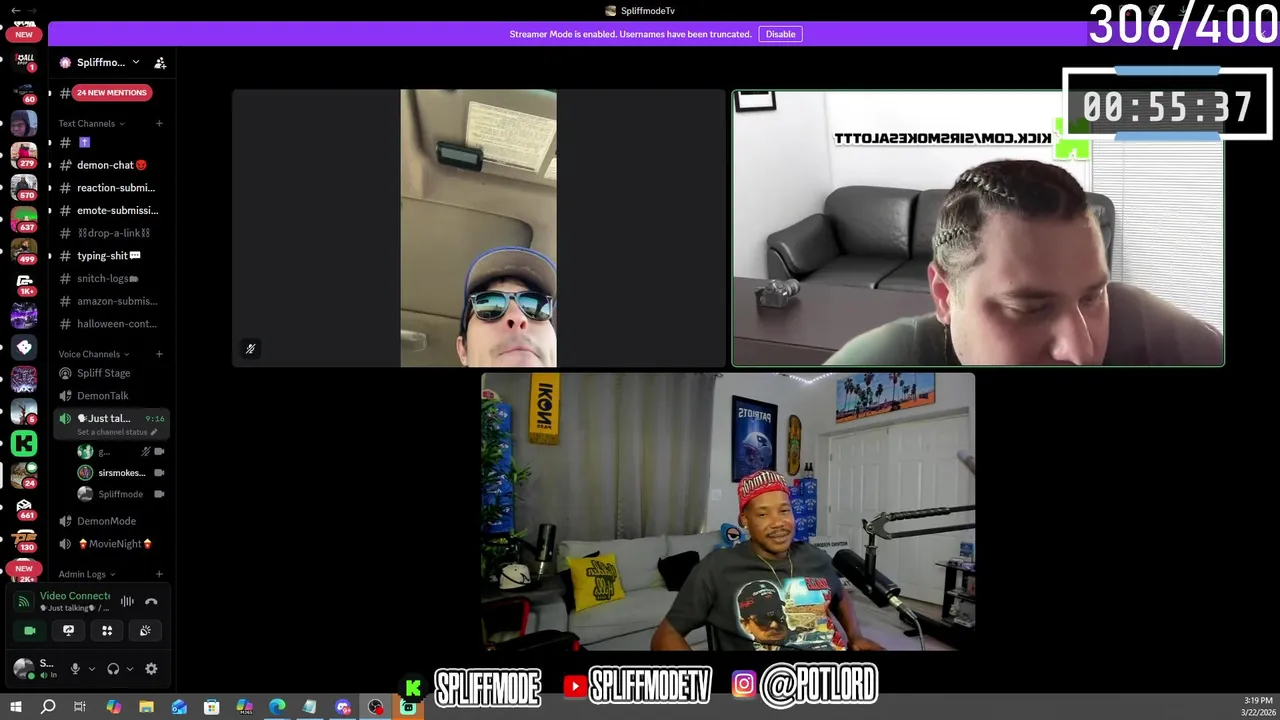Click the Video Connected status text
Screen dimensions: 1280x720
pyautogui.click(x=75, y=596)
